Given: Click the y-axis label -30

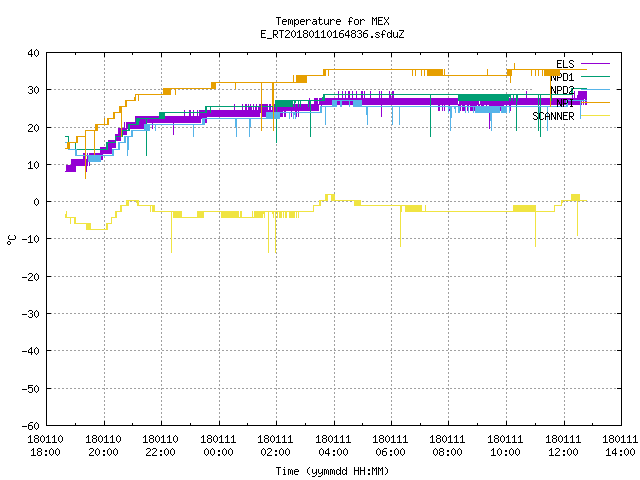Looking at the screenshot, I should tap(31, 314).
